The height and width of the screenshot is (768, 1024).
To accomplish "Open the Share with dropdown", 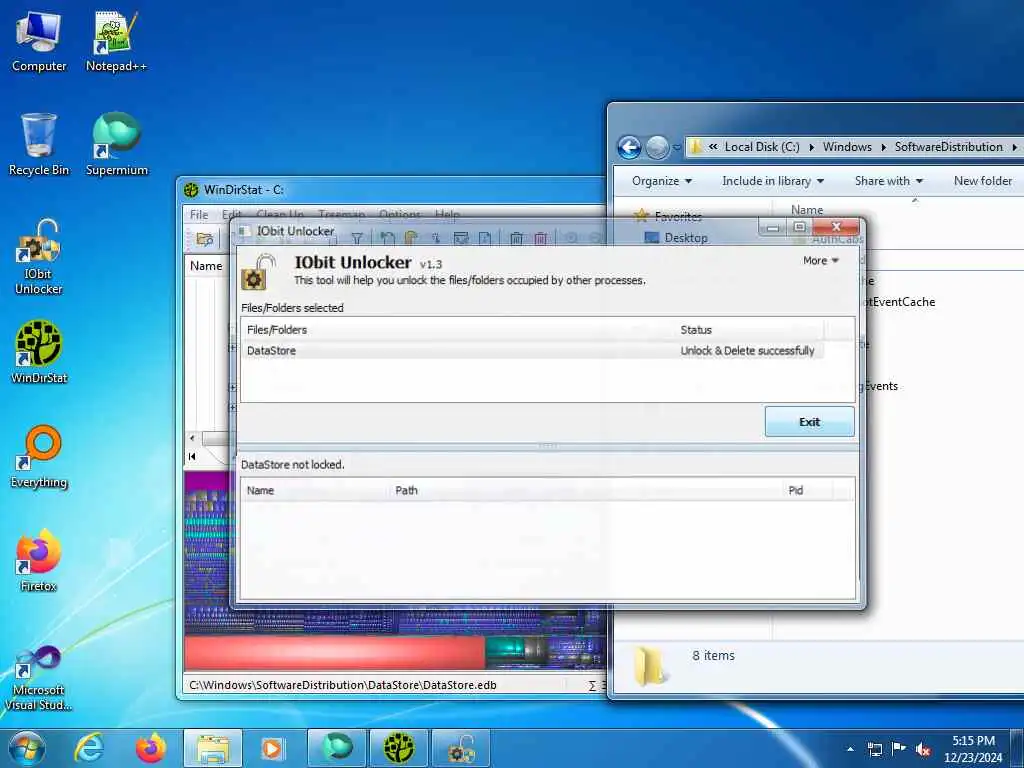I will [x=889, y=181].
